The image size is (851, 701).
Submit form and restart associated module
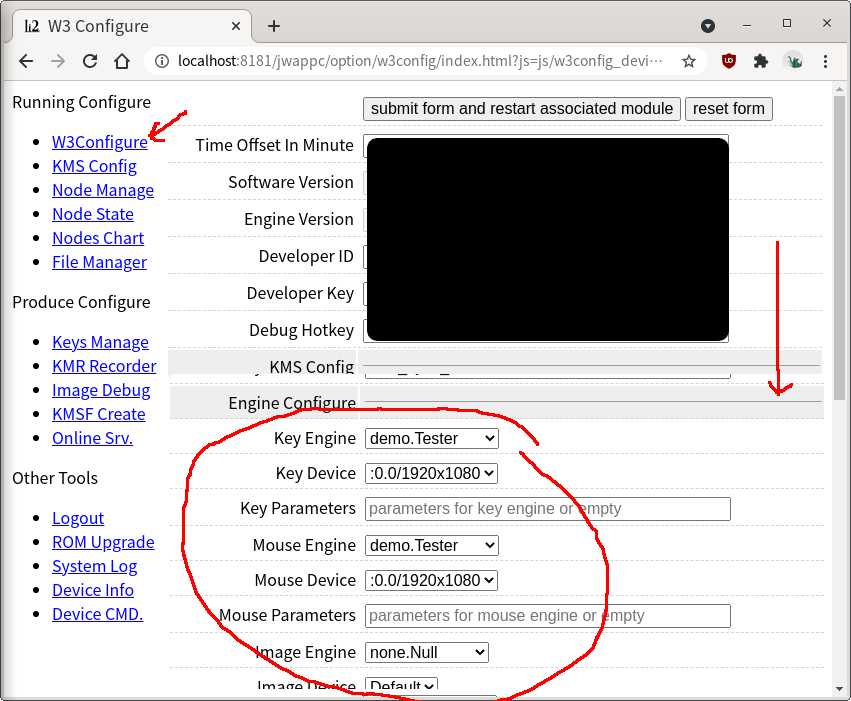click(522, 109)
